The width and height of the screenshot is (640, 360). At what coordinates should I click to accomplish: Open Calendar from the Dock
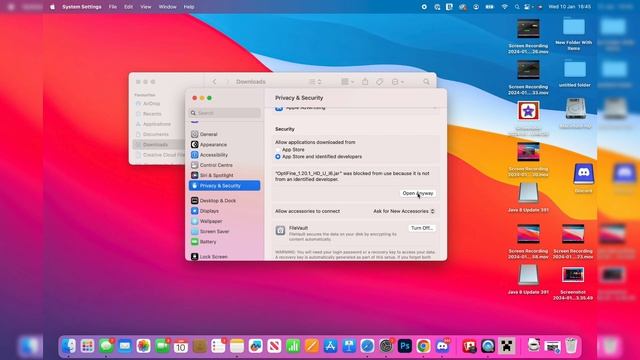point(181,346)
